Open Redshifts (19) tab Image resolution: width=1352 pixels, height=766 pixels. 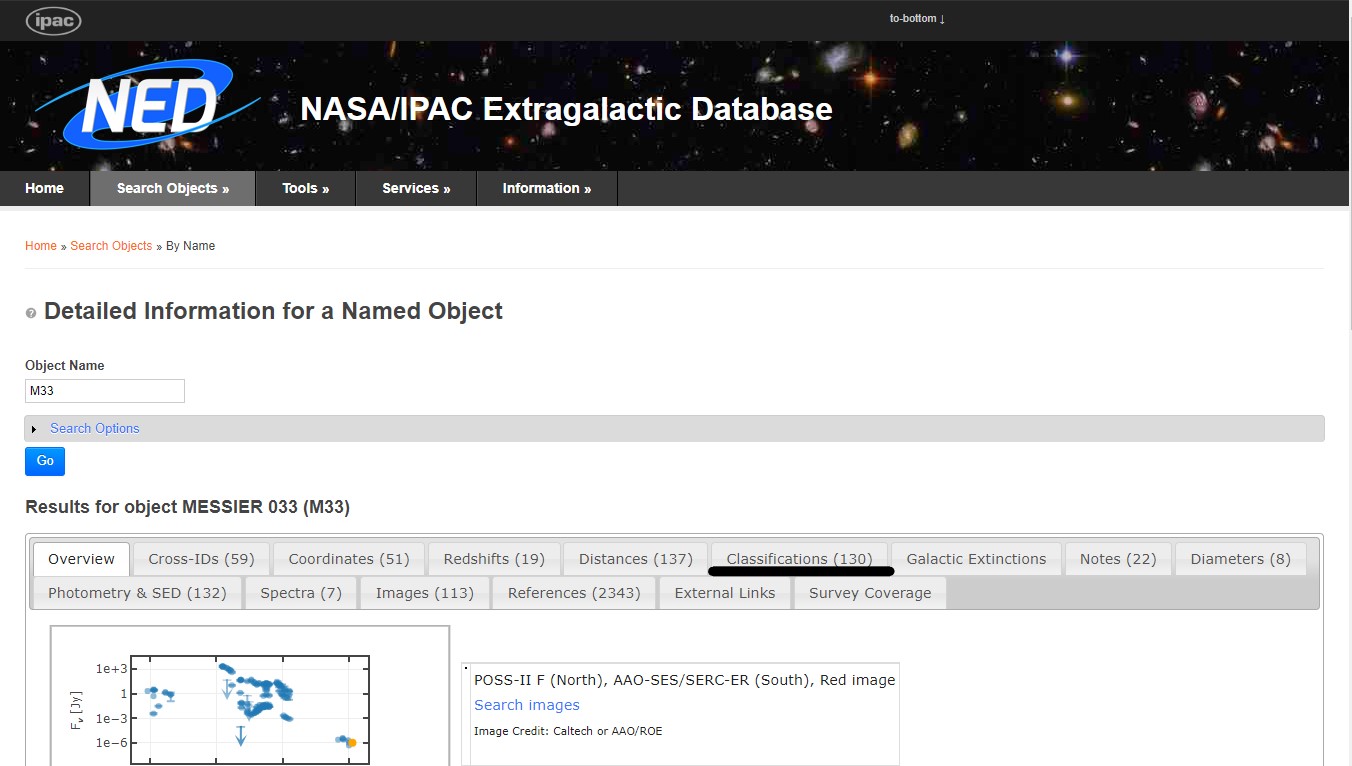(x=494, y=559)
